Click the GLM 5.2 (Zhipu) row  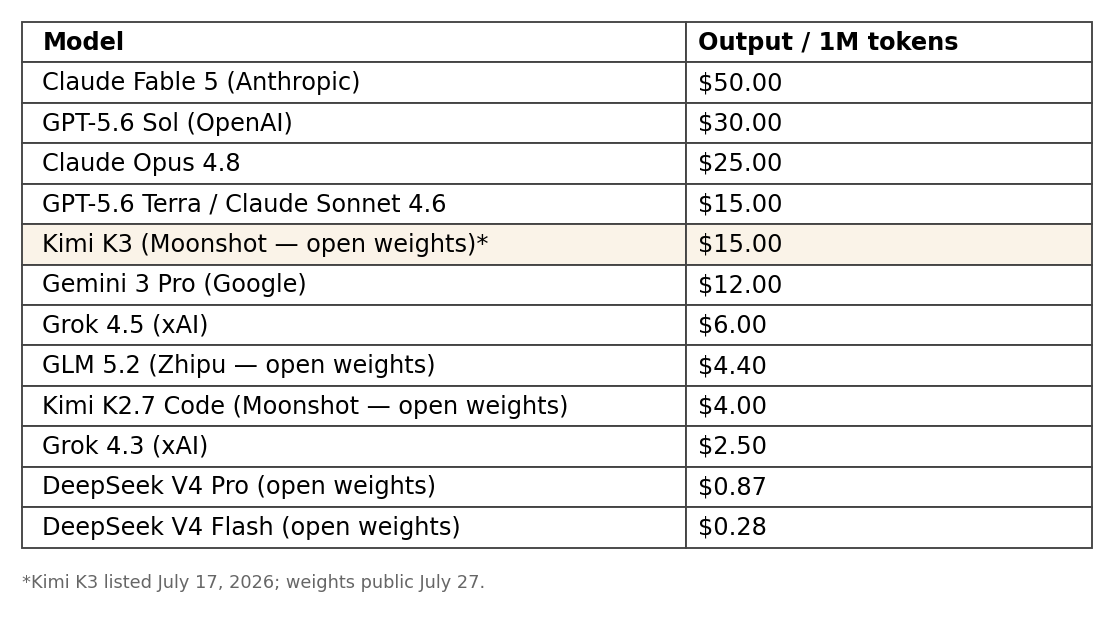click(557, 365)
